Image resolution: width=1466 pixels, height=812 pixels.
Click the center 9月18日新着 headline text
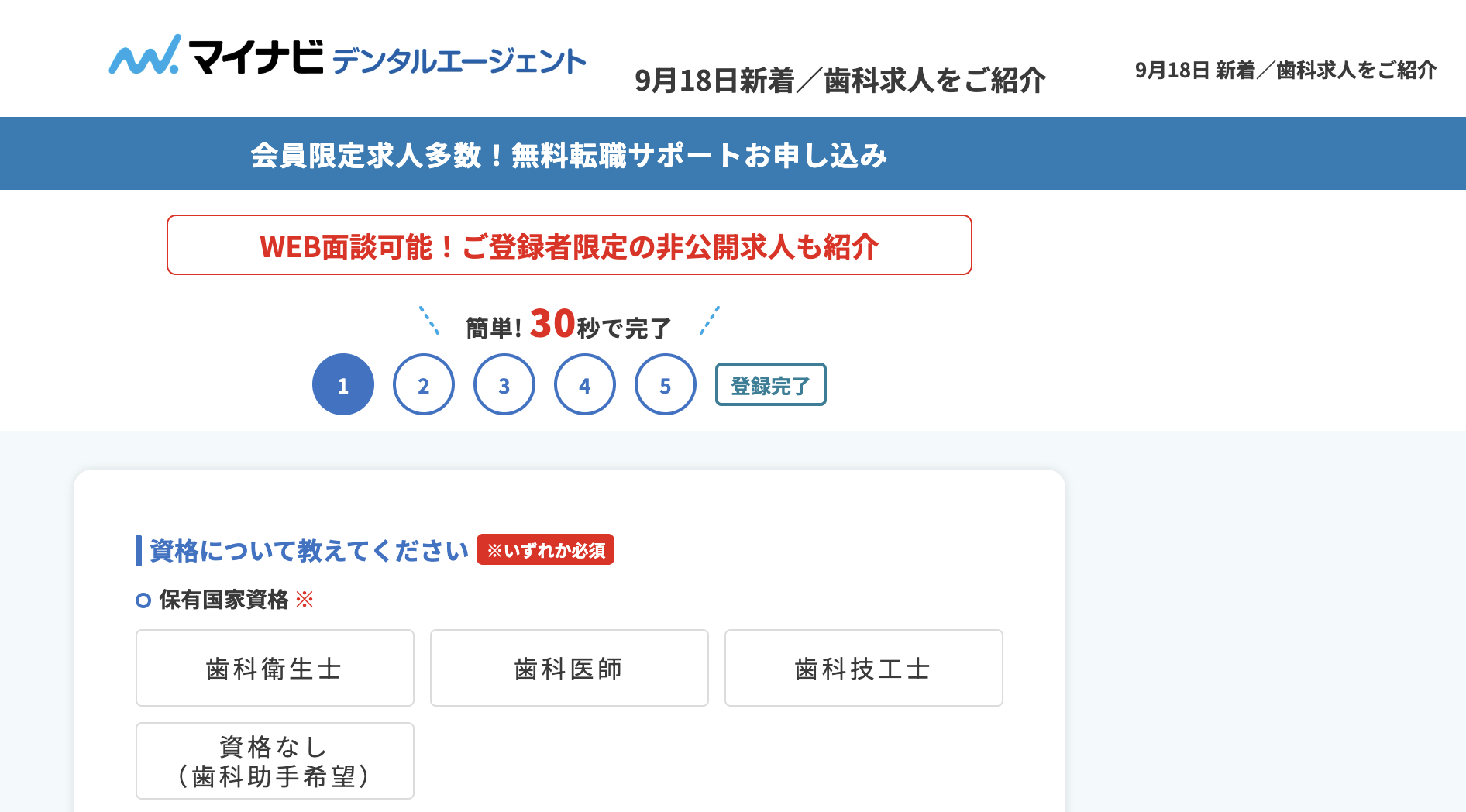(x=840, y=81)
